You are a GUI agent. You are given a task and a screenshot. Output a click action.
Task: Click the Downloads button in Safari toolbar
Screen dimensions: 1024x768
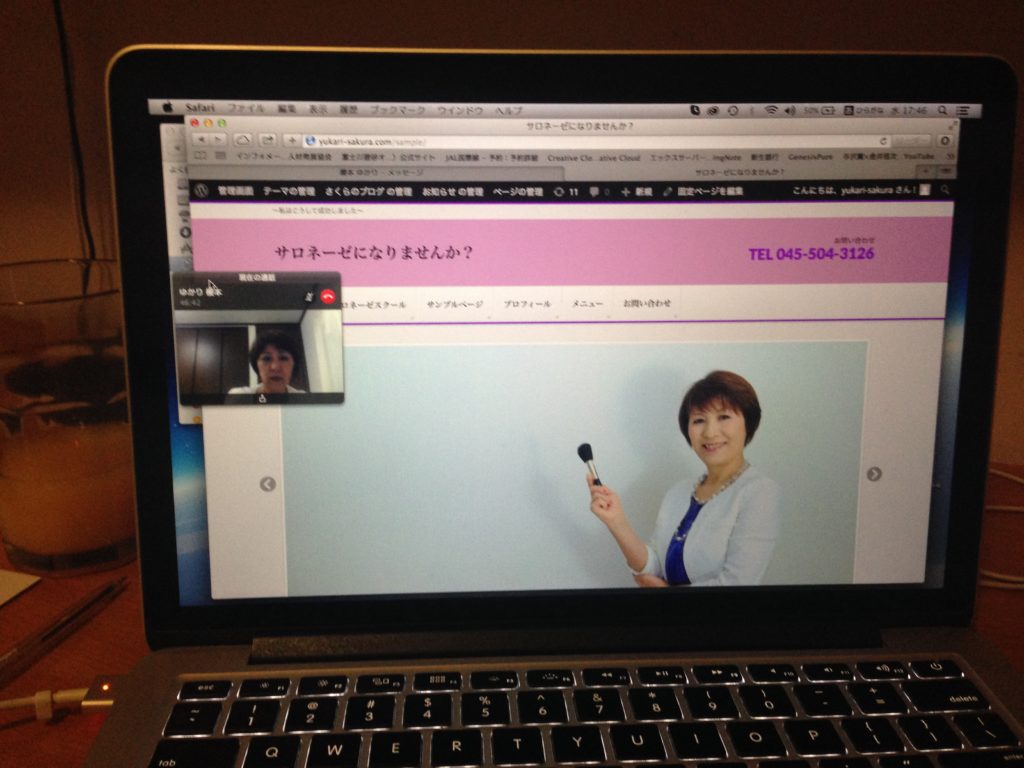[944, 141]
